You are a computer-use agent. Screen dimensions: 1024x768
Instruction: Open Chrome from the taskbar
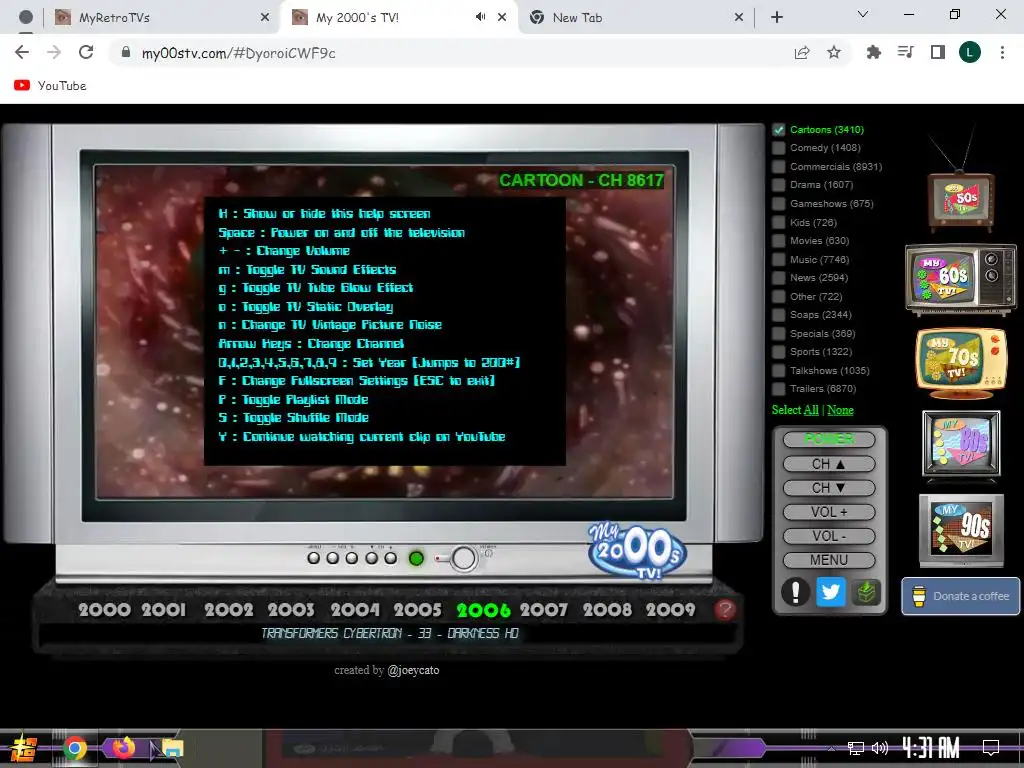pos(75,748)
